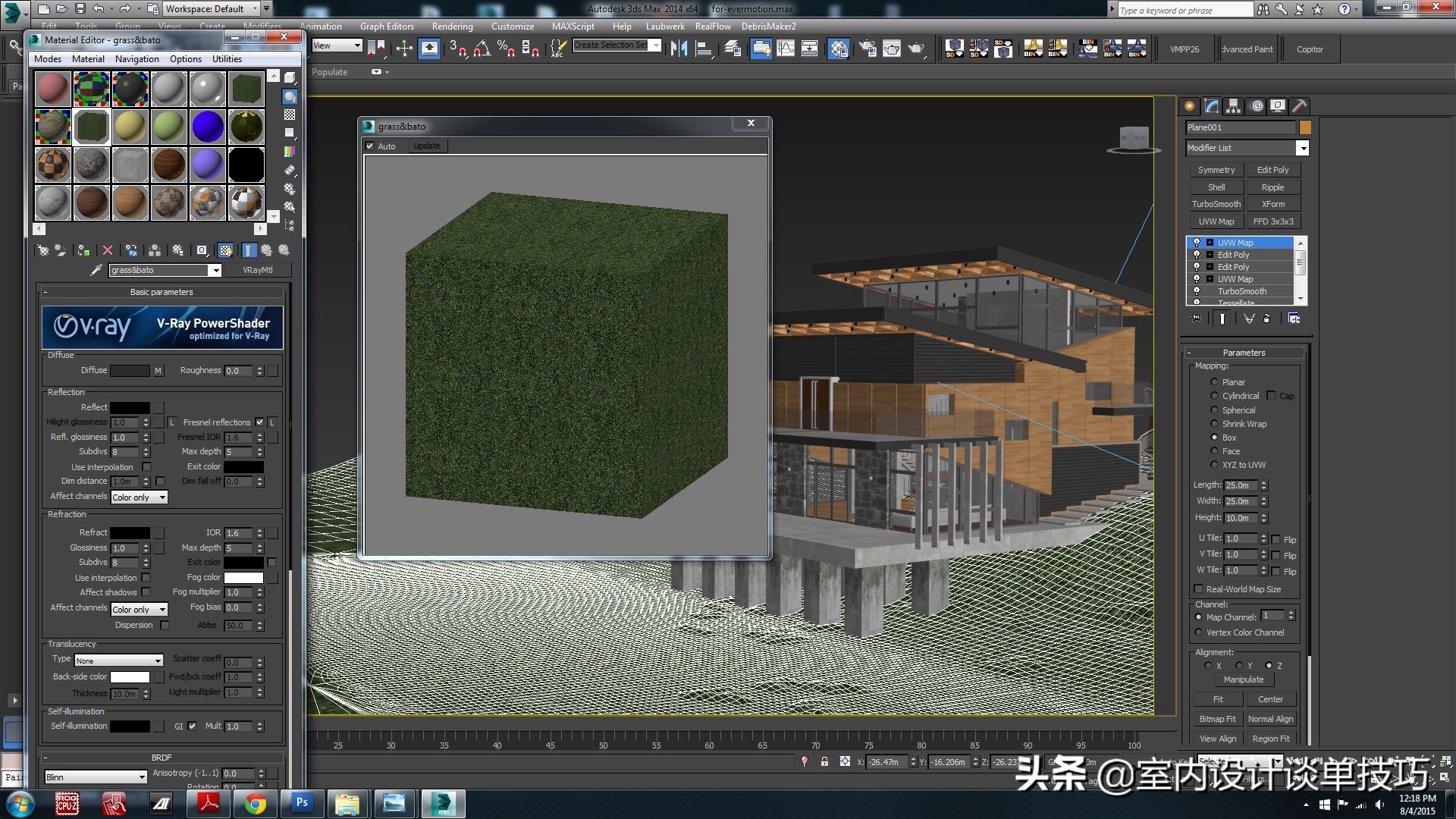Open Reflection Affect channels Color only dropdown
This screenshot has width=1456, height=819.
coord(139,497)
